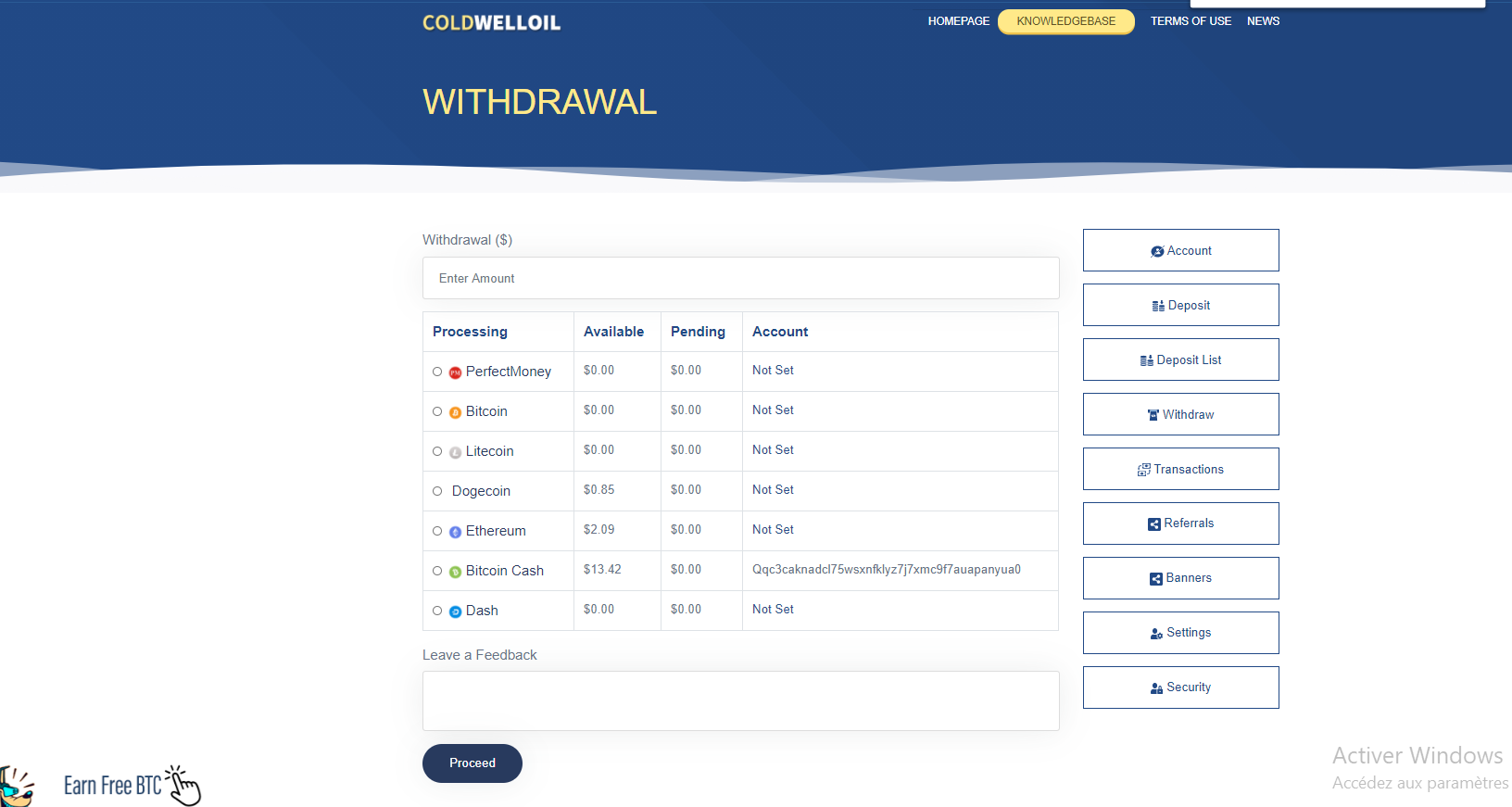Click the Leave a Feedback text area
Viewport: 1512px width, 807px height.
pos(741,700)
